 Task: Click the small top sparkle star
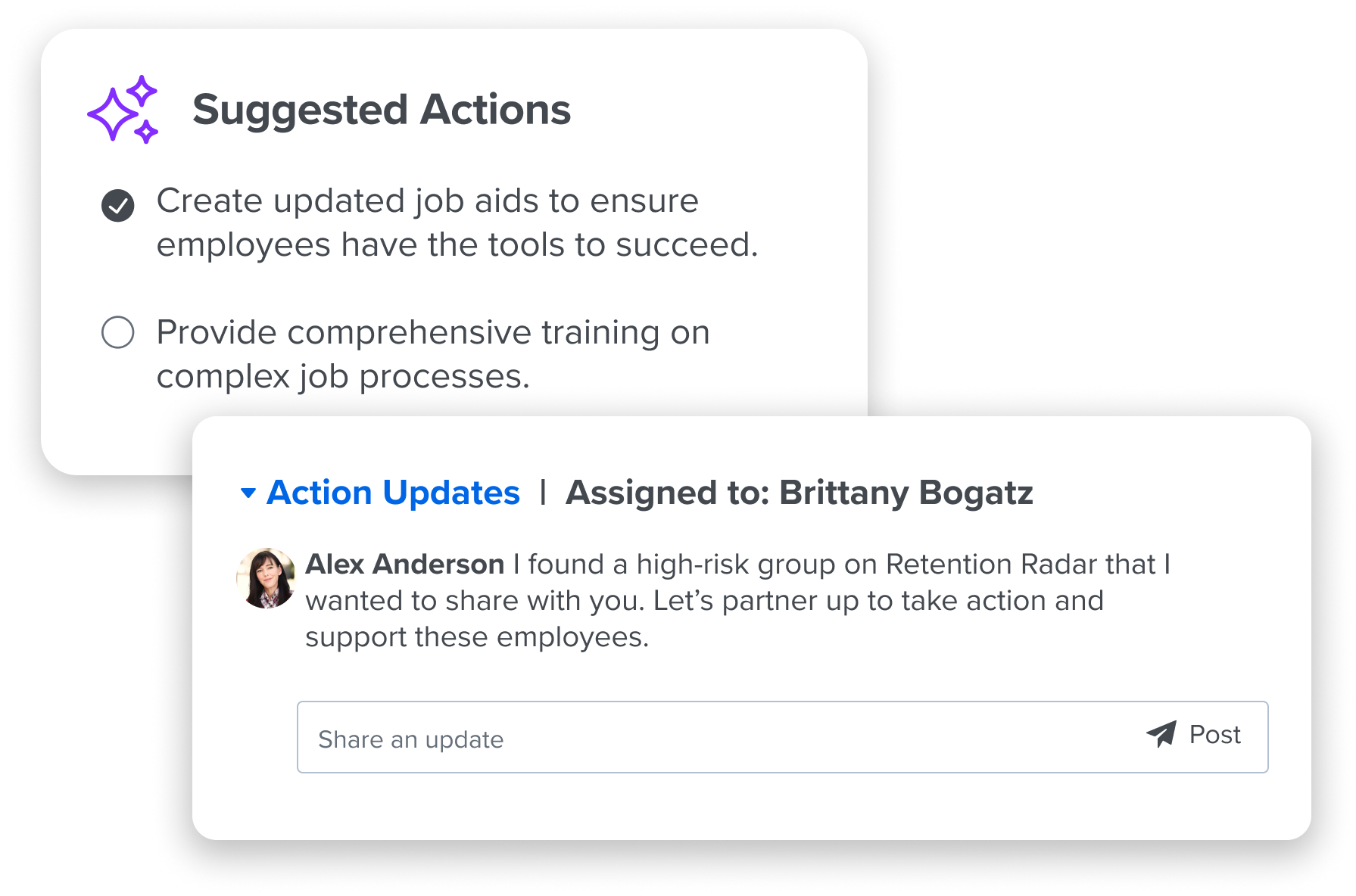[142, 91]
